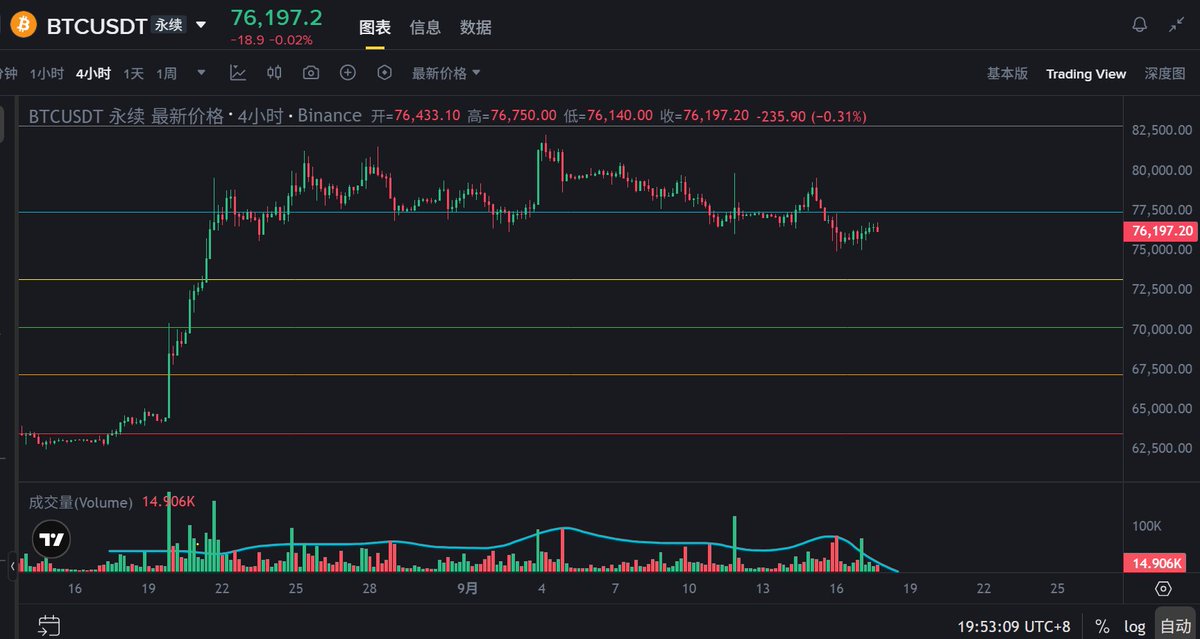Expand more timeframe options arrow

[x=202, y=73]
